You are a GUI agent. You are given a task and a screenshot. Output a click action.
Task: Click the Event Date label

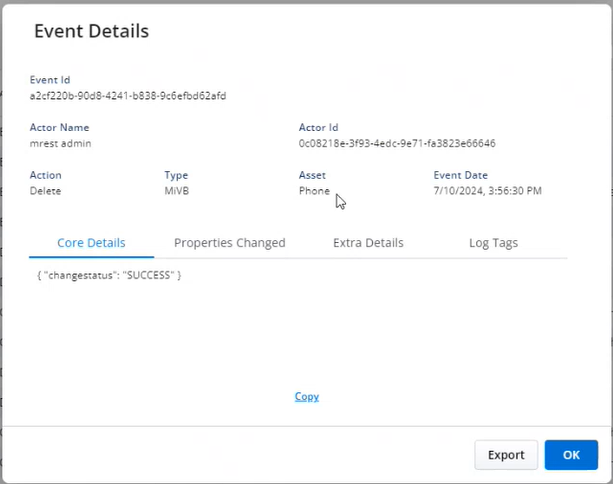[x=461, y=175]
